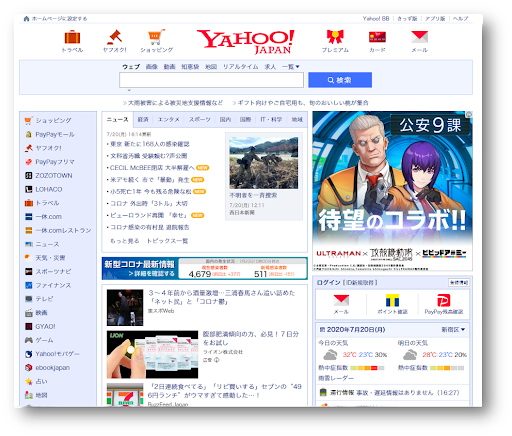Viewport: 512px width, 436px height.
Task: Open ゲーム in the sidebar
Action: (44, 340)
